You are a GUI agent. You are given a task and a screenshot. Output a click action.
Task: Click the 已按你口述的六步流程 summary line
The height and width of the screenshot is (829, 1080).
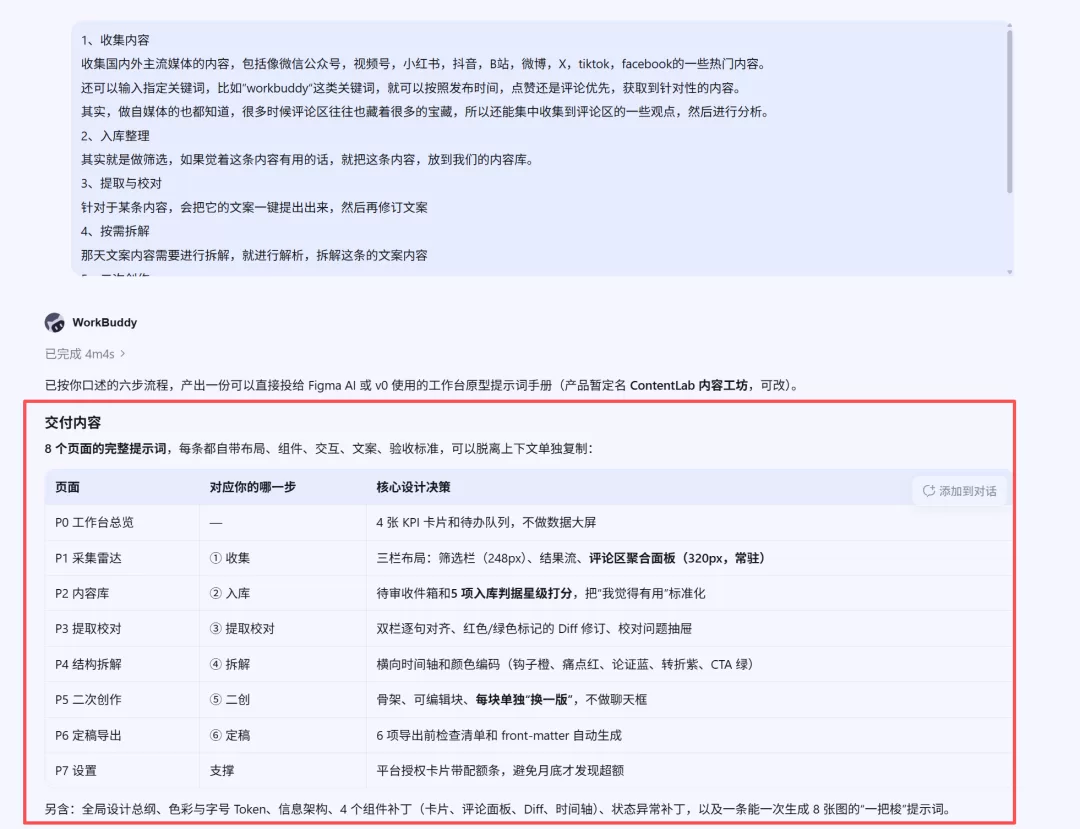(x=422, y=386)
